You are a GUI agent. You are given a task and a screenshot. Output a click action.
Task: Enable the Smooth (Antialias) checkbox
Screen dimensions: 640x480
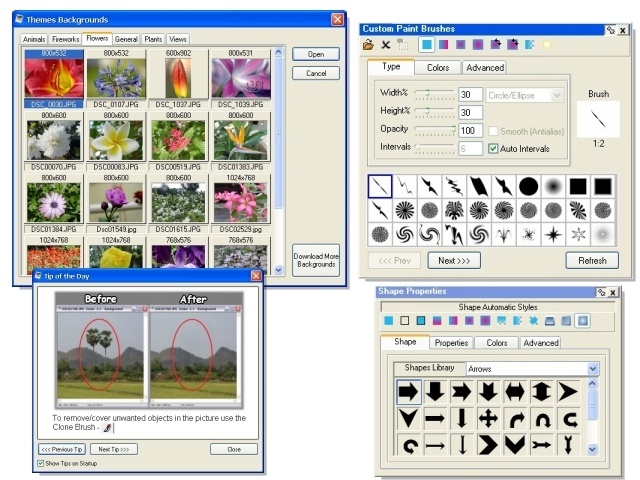[x=493, y=131]
